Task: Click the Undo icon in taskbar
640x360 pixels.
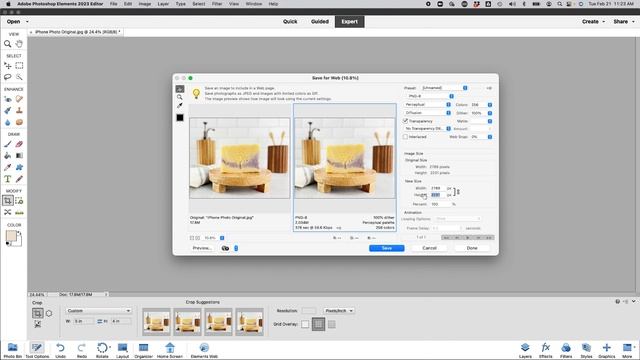Action: coord(60,350)
